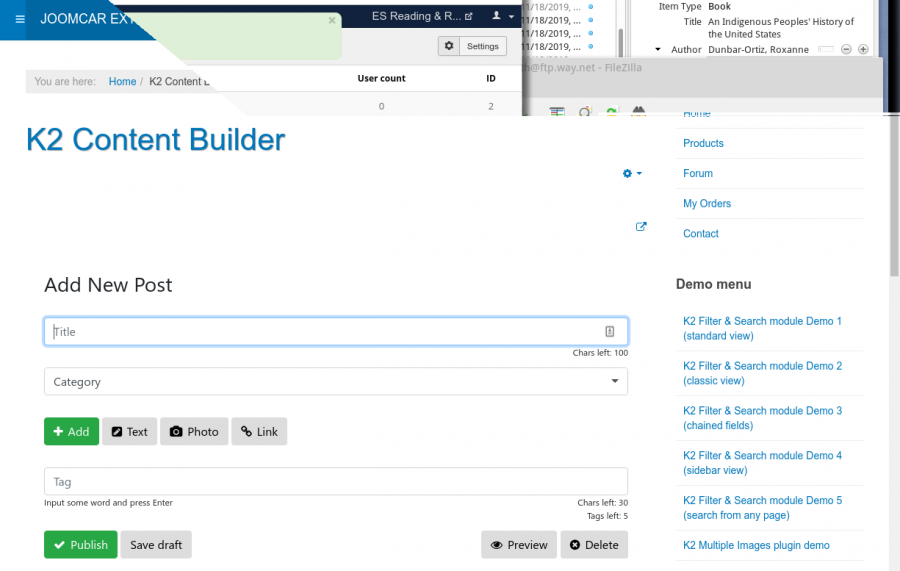Open the My Orders menu link
The width and height of the screenshot is (900, 571).
click(x=707, y=204)
